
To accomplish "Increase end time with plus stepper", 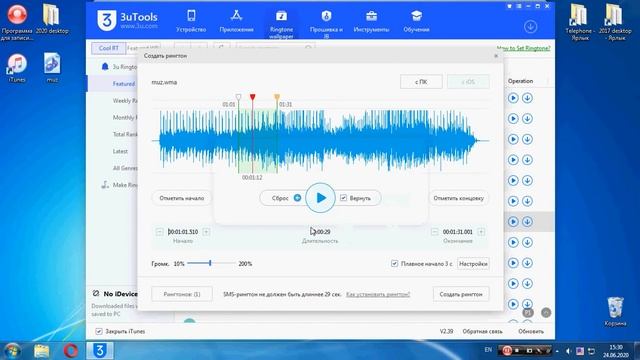I will coord(481,232).
